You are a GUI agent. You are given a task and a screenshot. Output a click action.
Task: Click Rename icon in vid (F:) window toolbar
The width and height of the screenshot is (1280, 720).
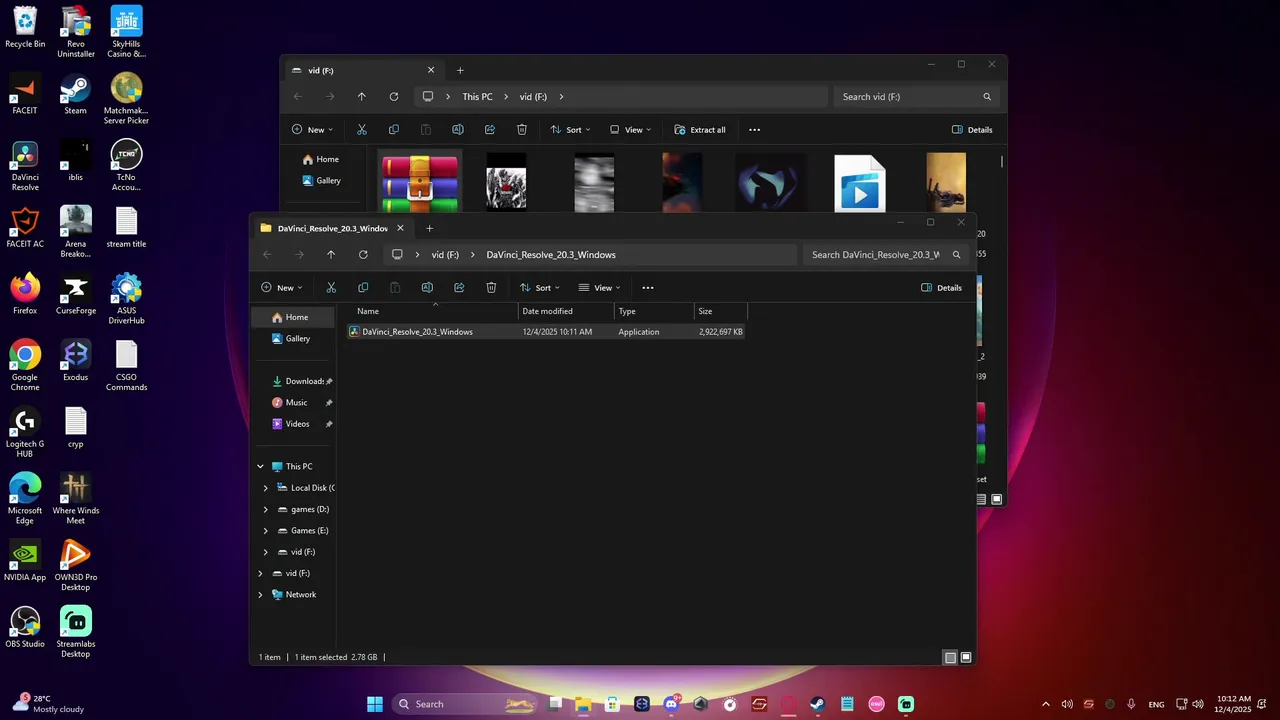[x=458, y=130]
